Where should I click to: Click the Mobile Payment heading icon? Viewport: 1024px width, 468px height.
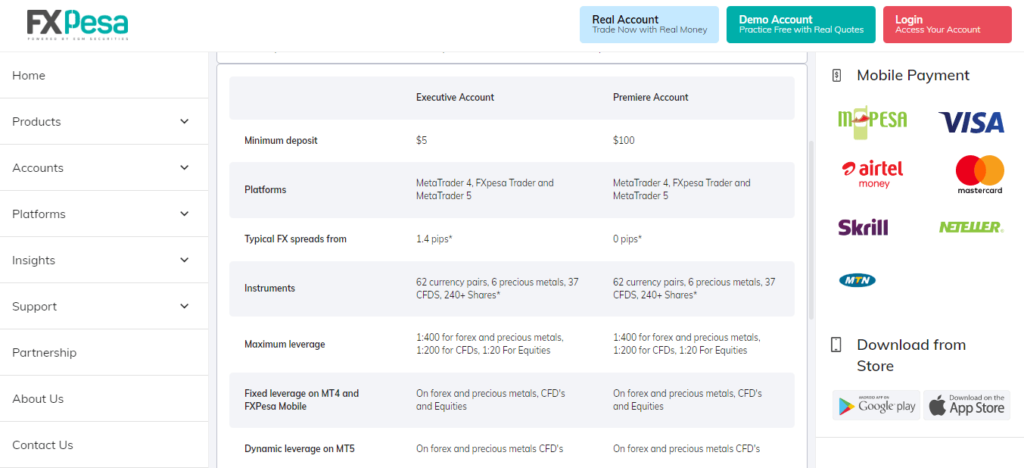tap(836, 75)
